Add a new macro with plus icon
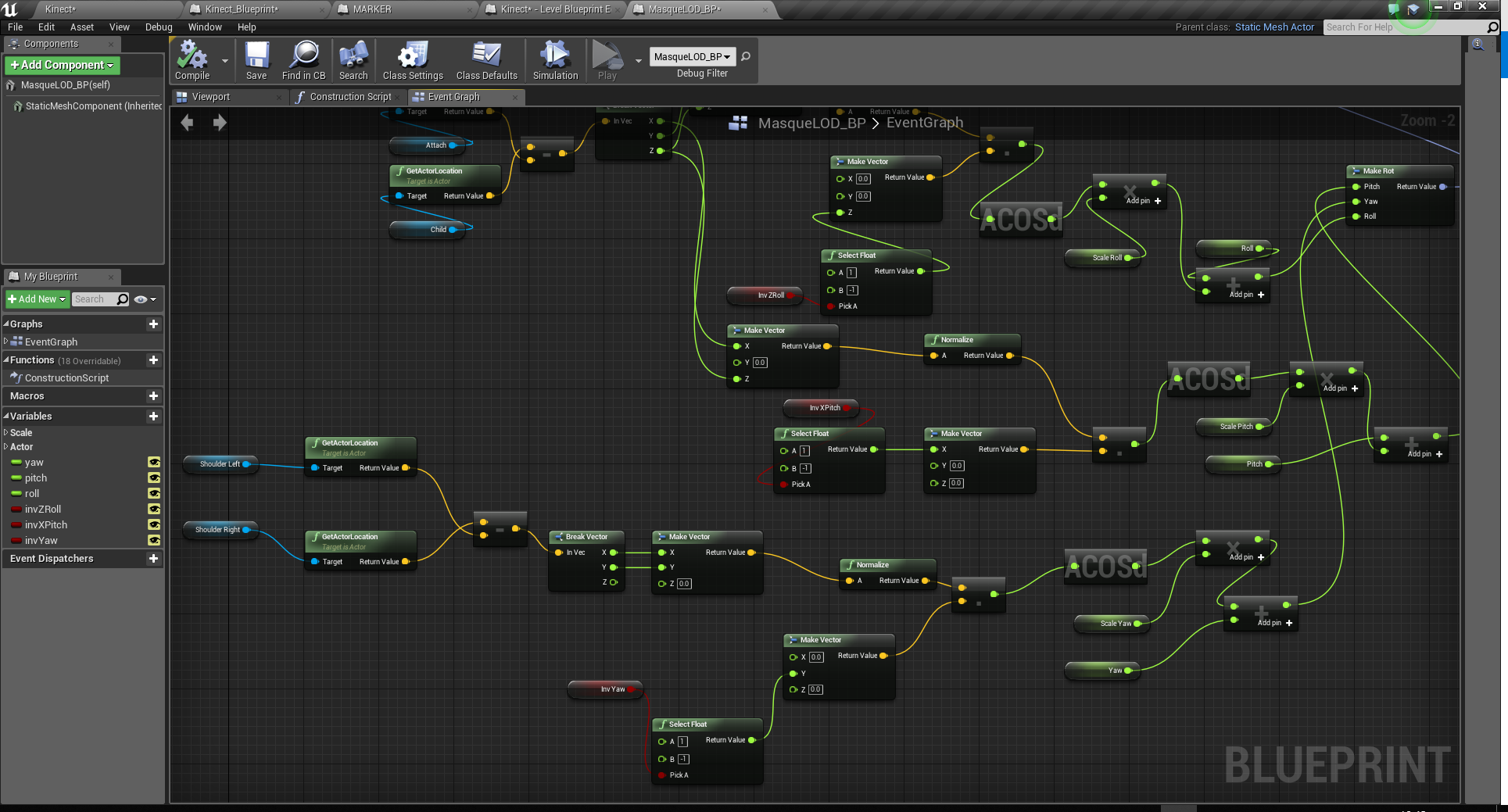Viewport: 1508px width, 812px height. point(153,395)
